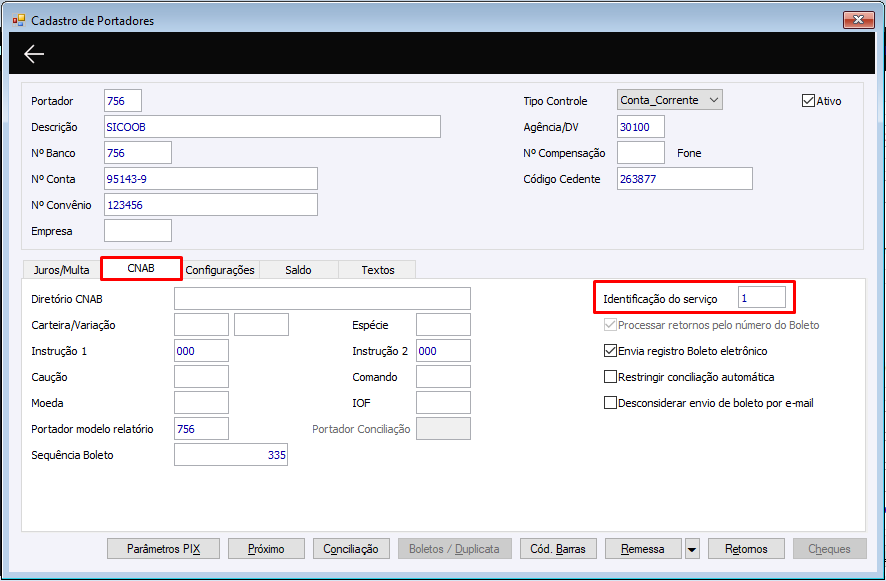Expand the Remessa dropdown arrow
The width and height of the screenshot is (886, 581).
click(x=692, y=549)
